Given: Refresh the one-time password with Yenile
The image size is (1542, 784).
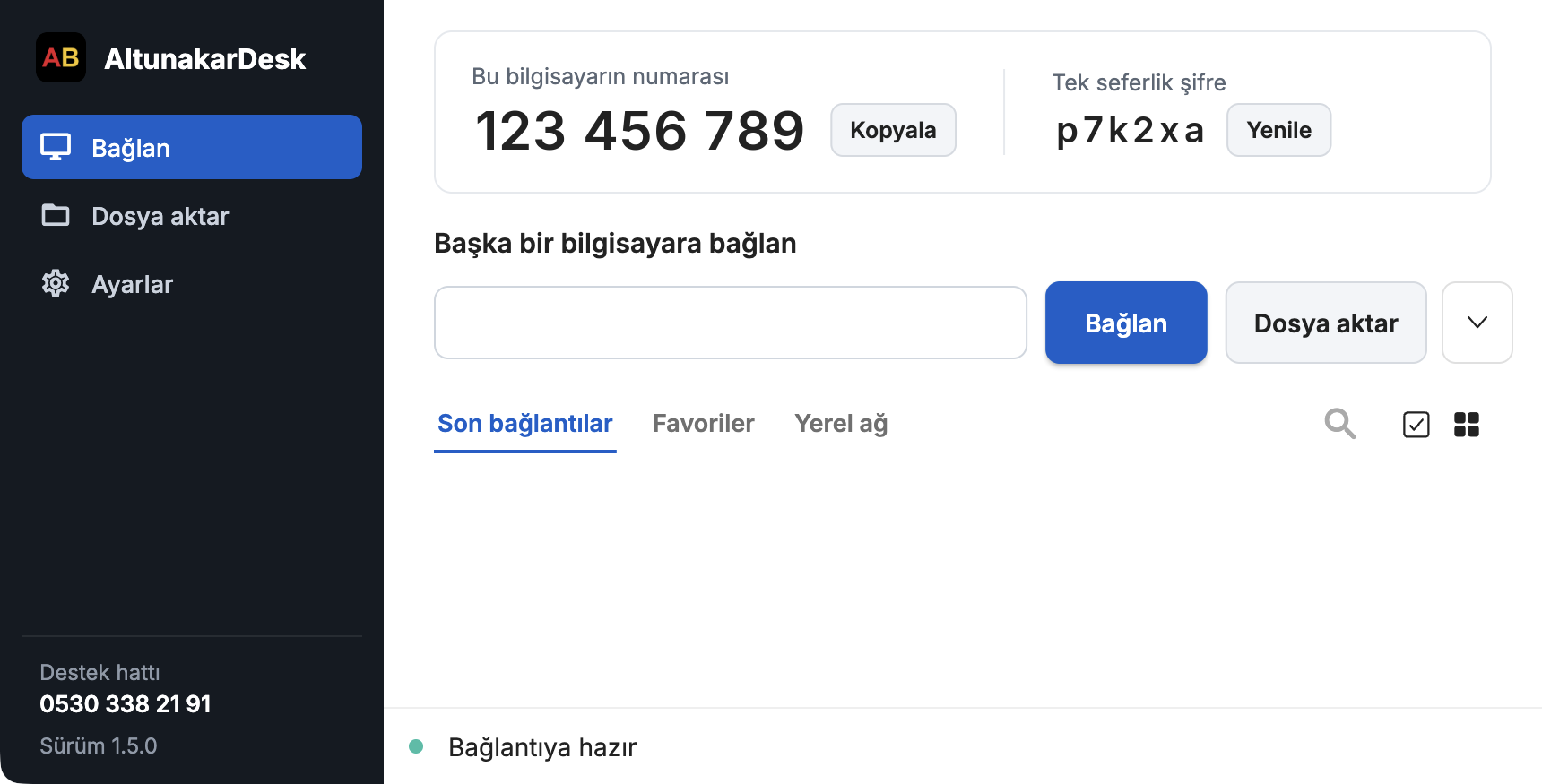Looking at the screenshot, I should 1278,130.
